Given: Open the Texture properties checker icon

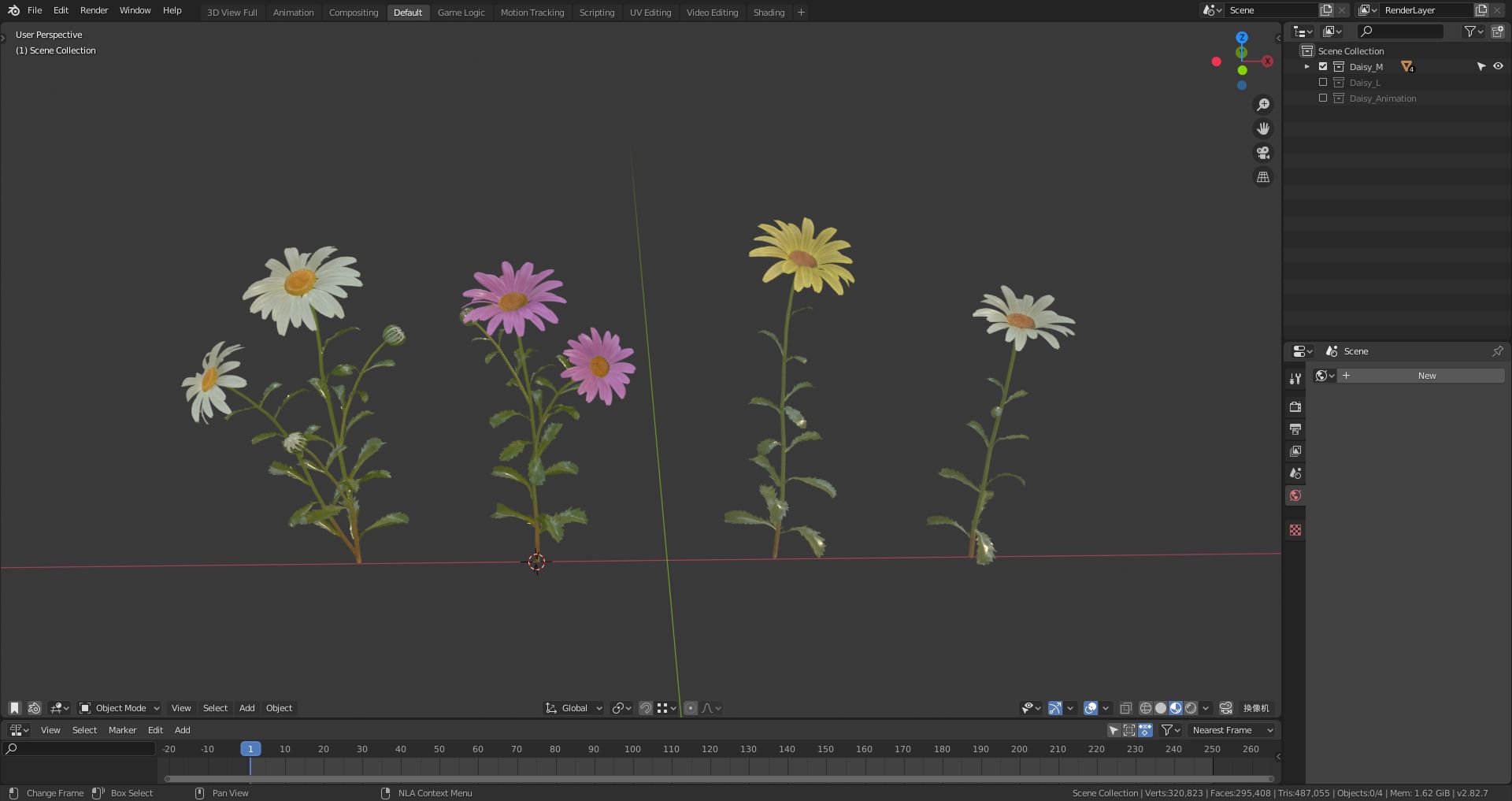Looking at the screenshot, I should [x=1295, y=530].
